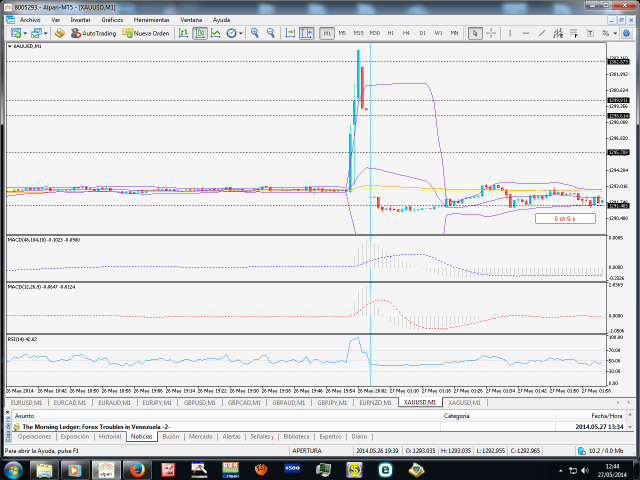Open the Insertar menu

(x=80, y=19)
